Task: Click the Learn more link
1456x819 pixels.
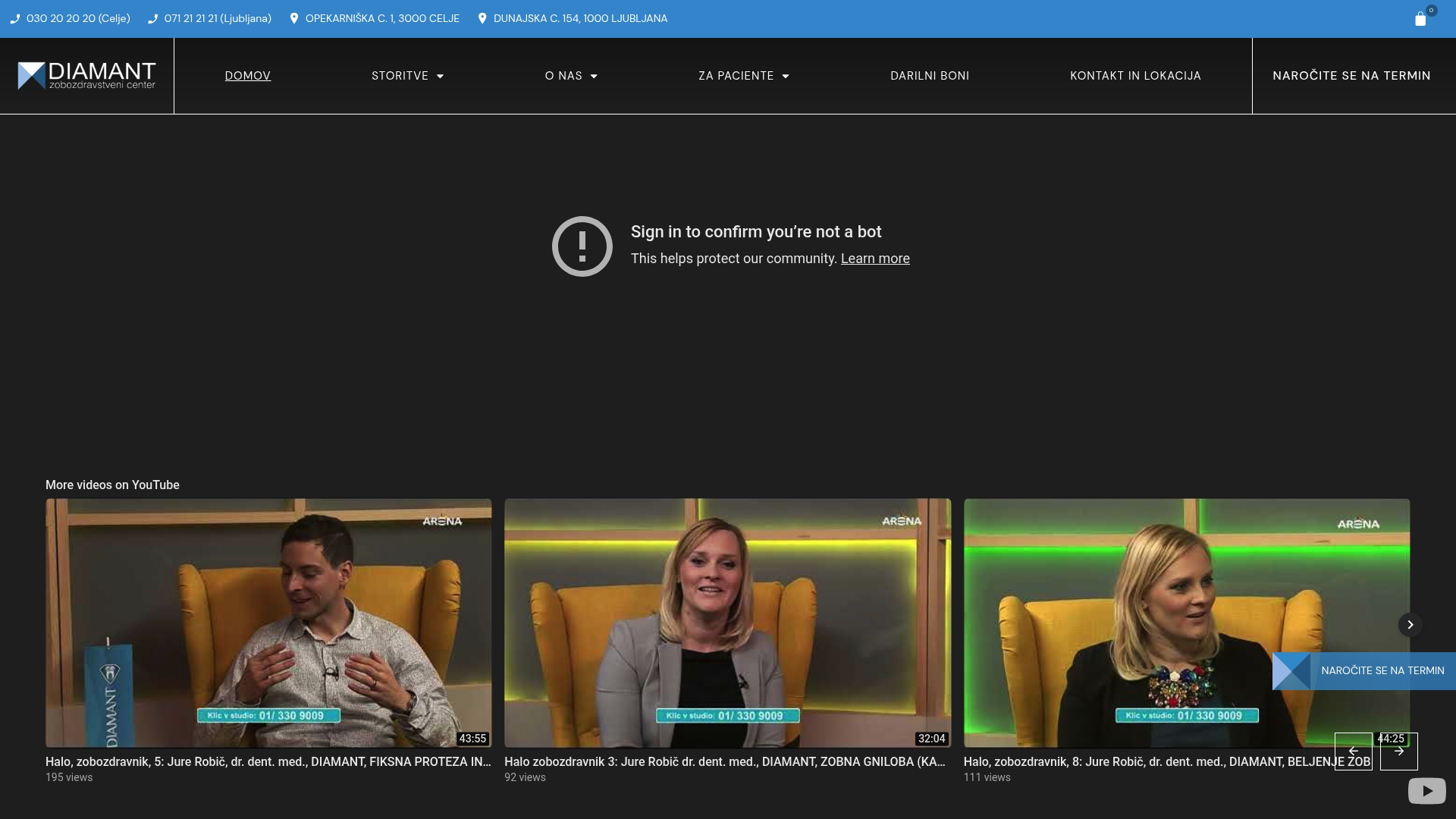Action: pyautogui.click(x=875, y=259)
